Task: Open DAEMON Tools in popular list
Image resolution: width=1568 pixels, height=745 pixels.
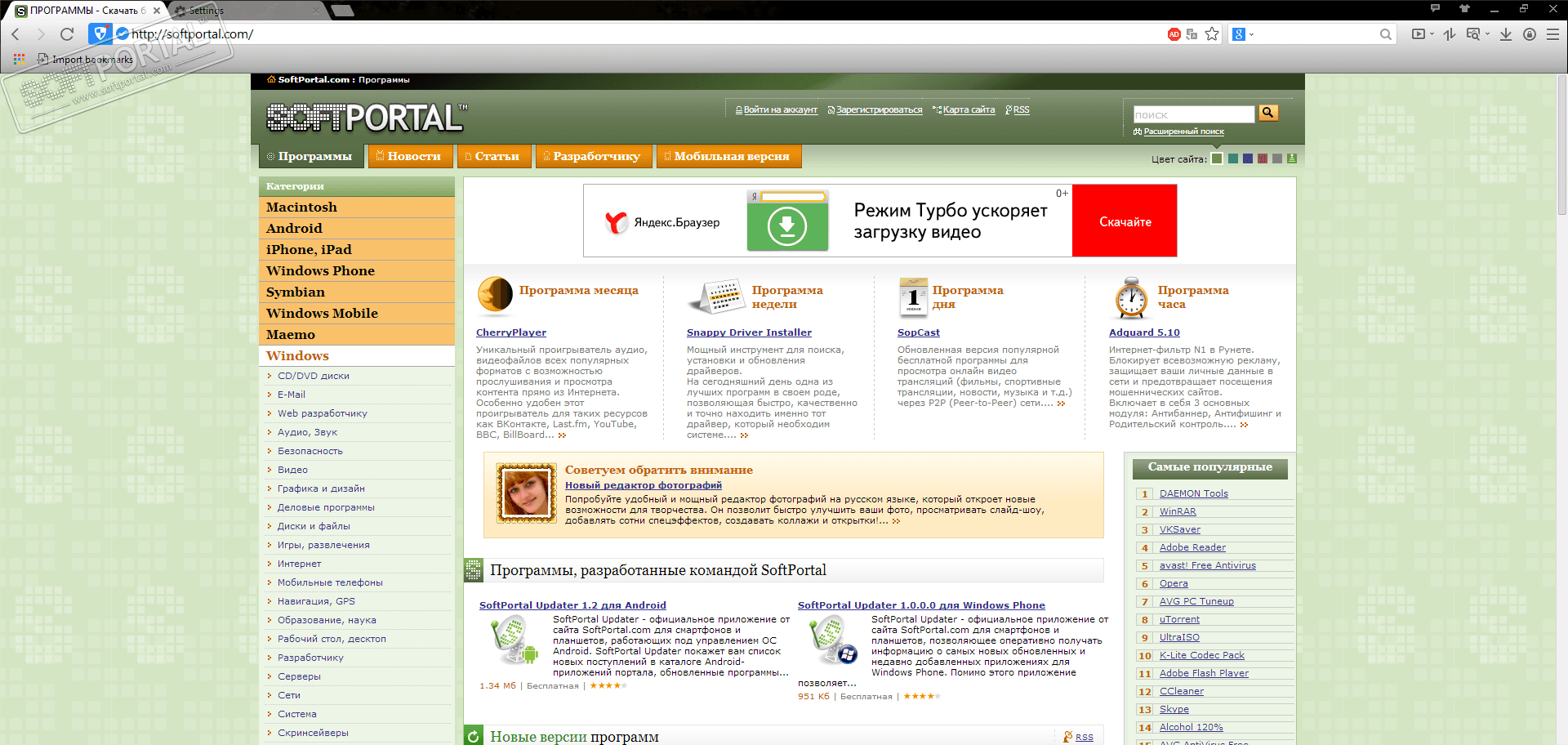Action: 1193,493
